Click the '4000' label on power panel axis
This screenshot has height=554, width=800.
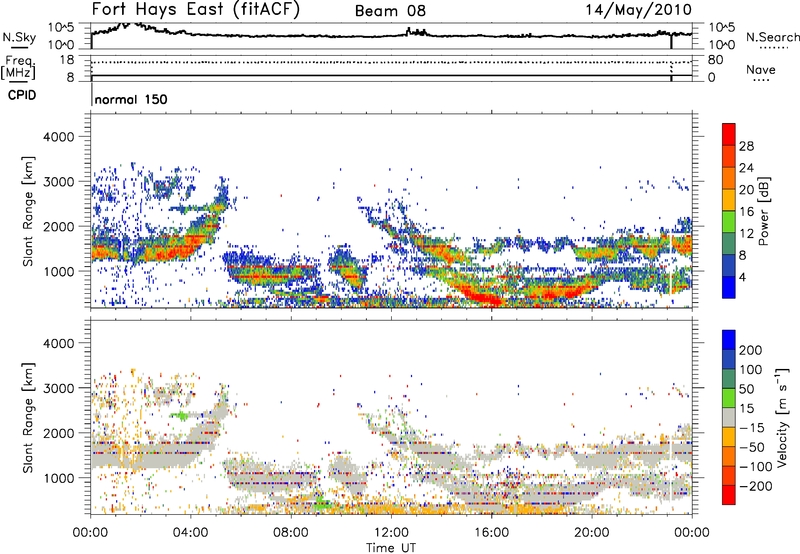[x=59, y=137]
